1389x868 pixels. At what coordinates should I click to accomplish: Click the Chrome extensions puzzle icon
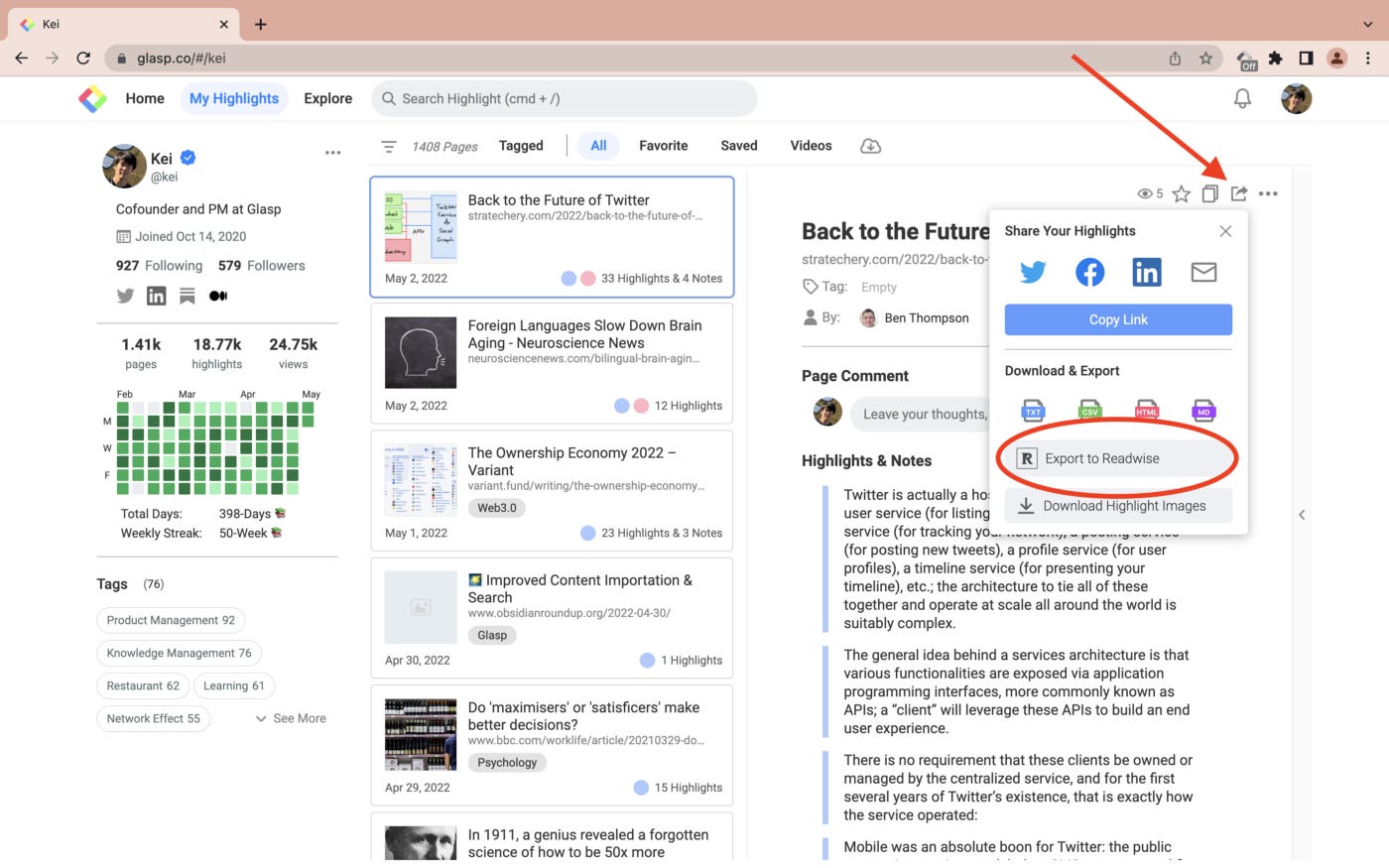click(1276, 59)
